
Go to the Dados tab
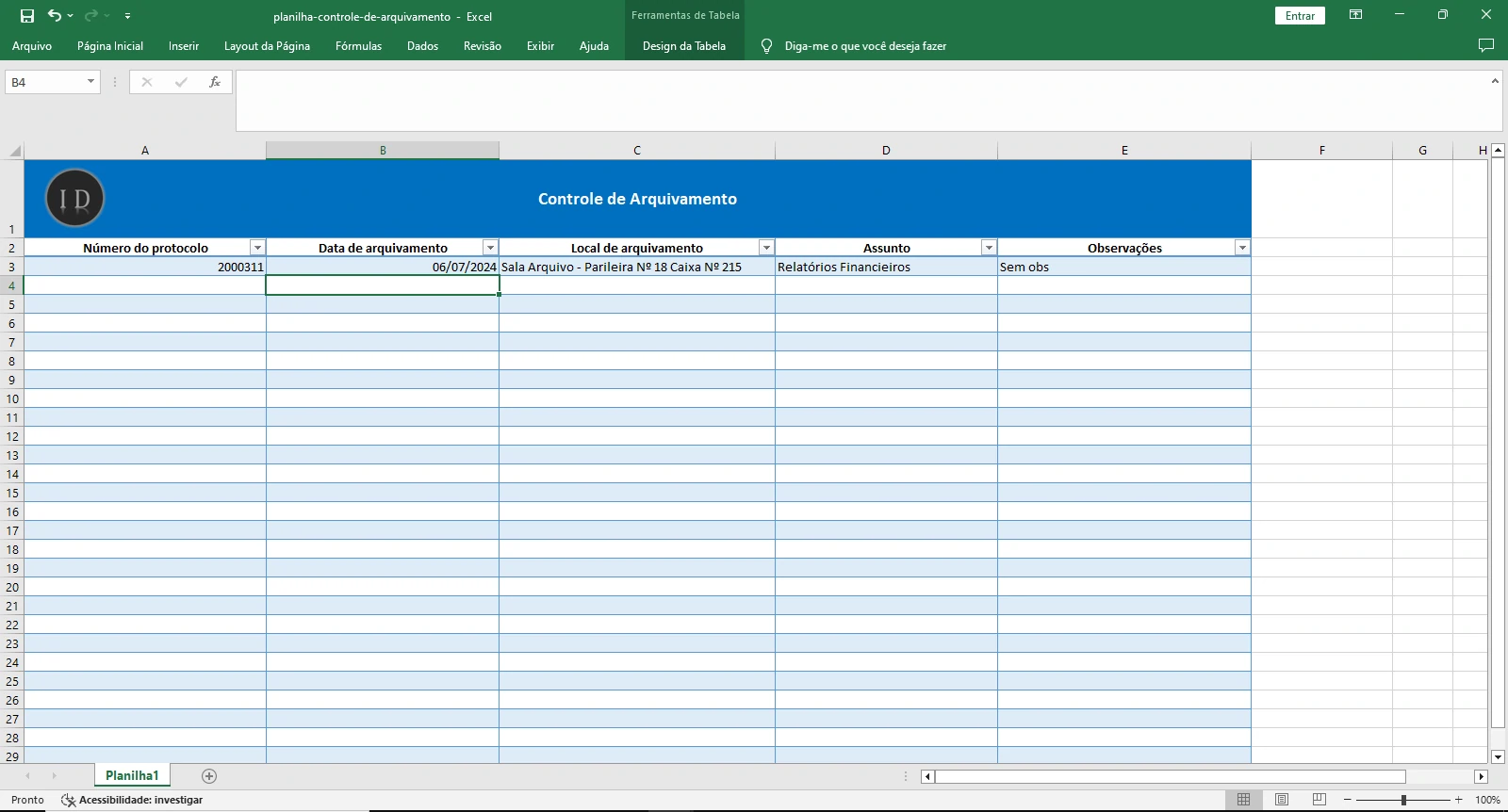422,46
